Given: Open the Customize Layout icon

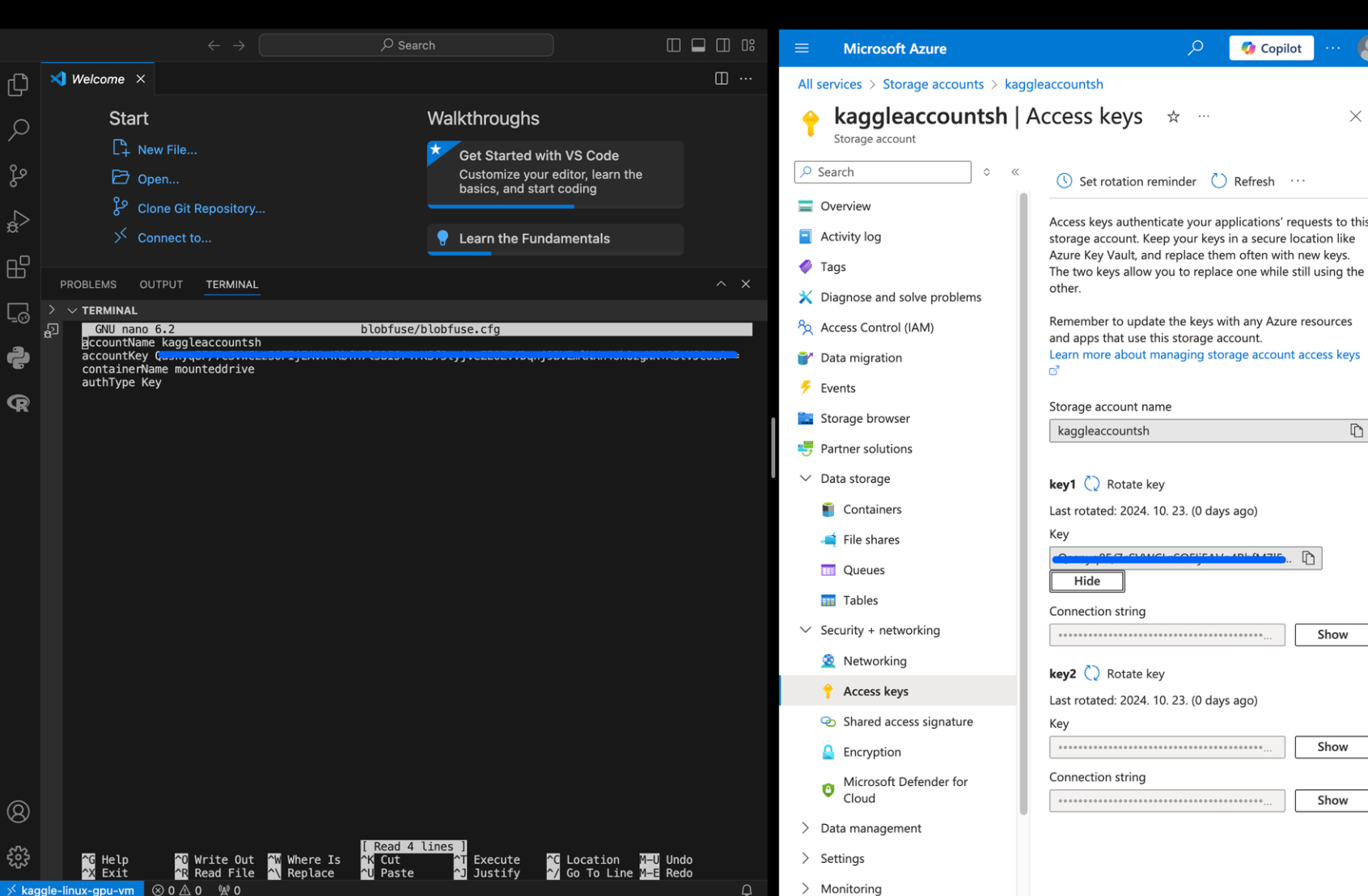Looking at the screenshot, I should (x=748, y=45).
